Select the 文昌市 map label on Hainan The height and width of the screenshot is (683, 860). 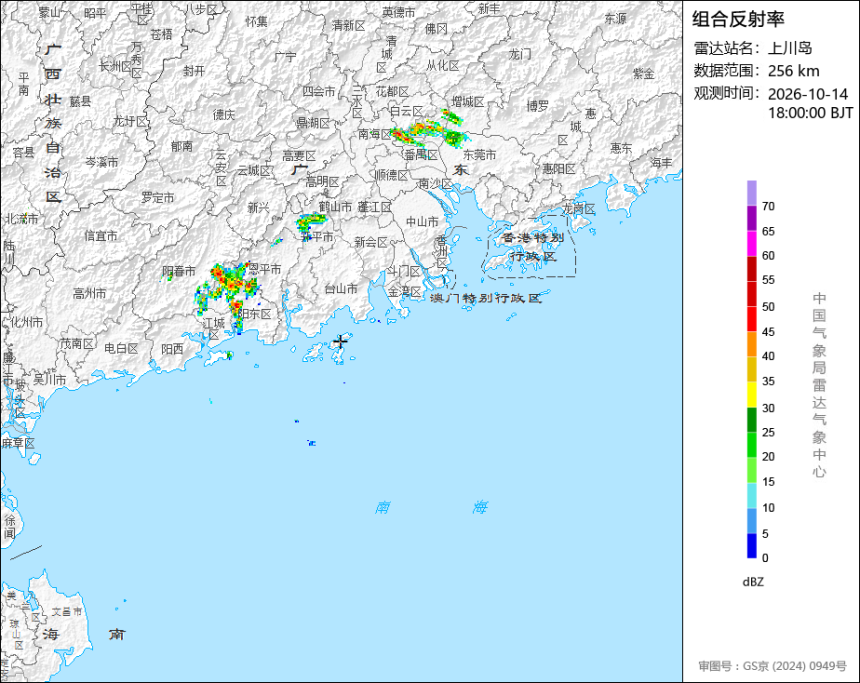click(67, 611)
